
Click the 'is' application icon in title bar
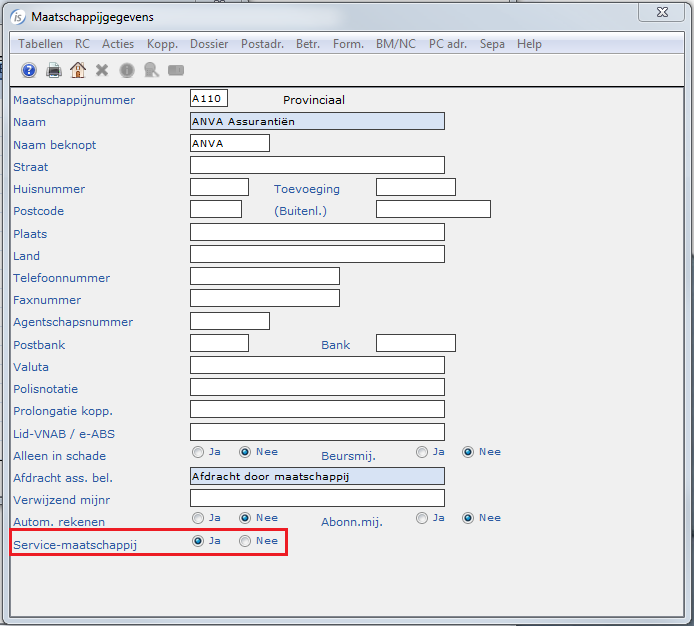17,17
